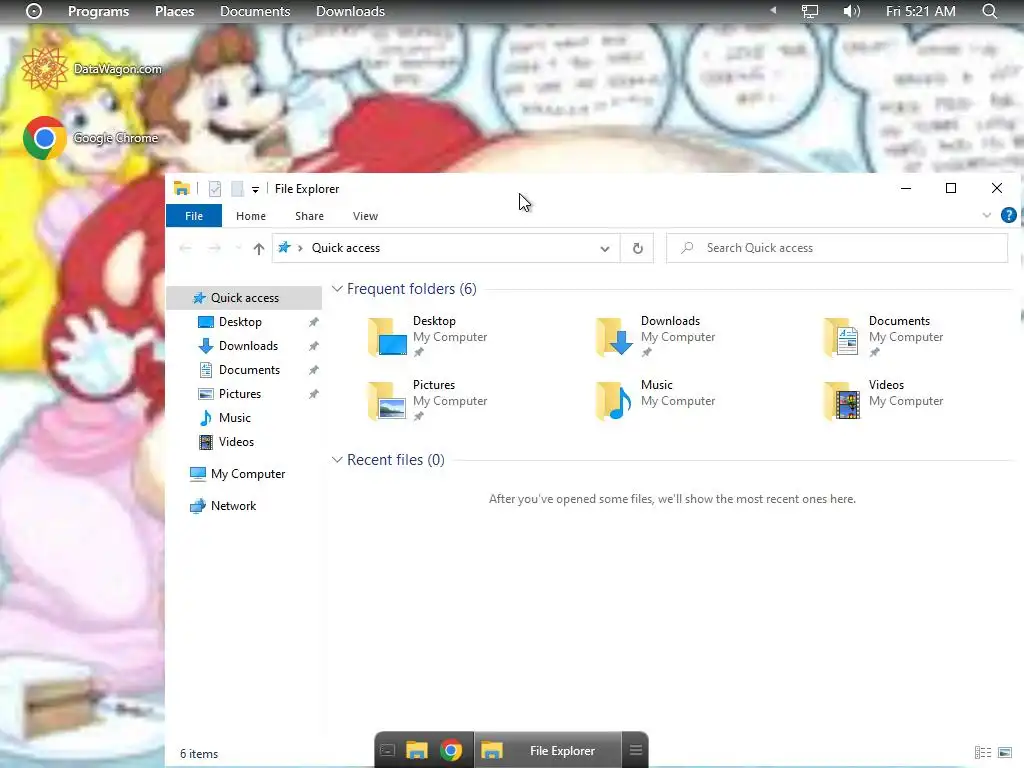Refresh the Quick access view
The width and height of the screenshot is (1024, 768).
click(638, 248)
